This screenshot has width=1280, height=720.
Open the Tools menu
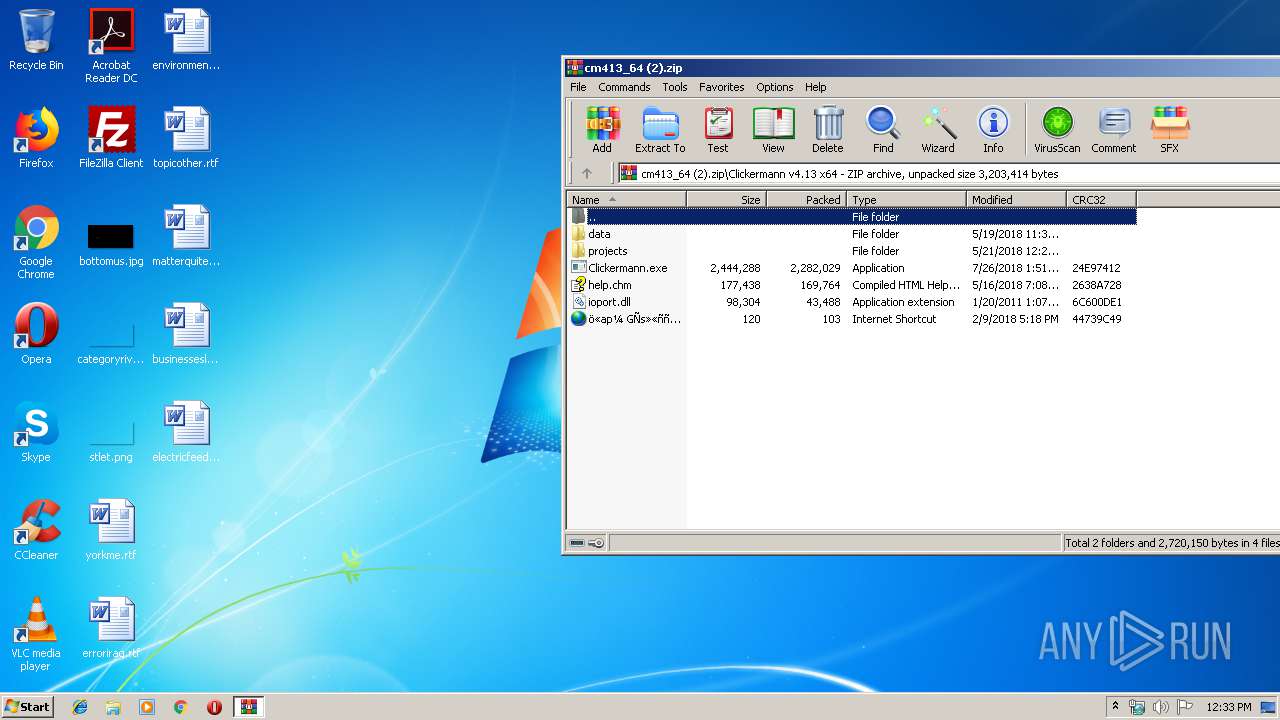click(x=675, y=87)
